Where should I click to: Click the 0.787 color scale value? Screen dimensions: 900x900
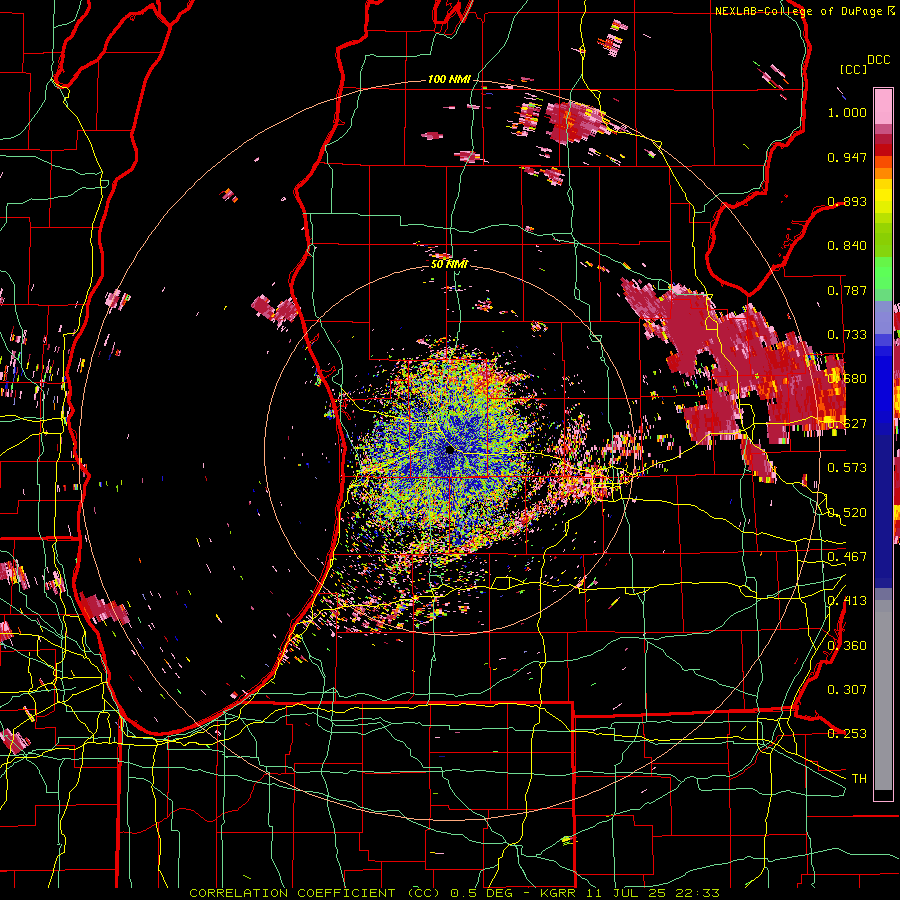[x=847, y=290]
